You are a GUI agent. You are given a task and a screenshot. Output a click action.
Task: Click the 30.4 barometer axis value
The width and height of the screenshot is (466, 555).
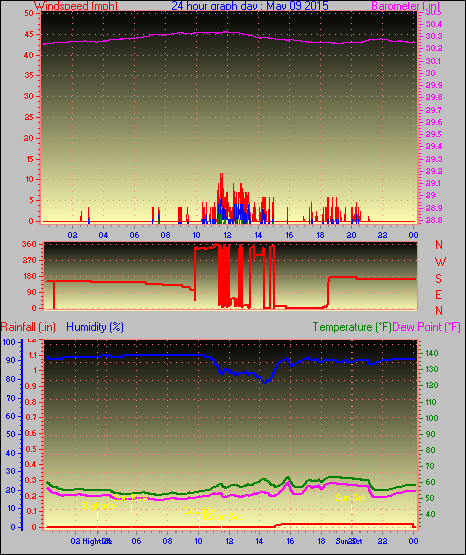(x=433, y=24)
